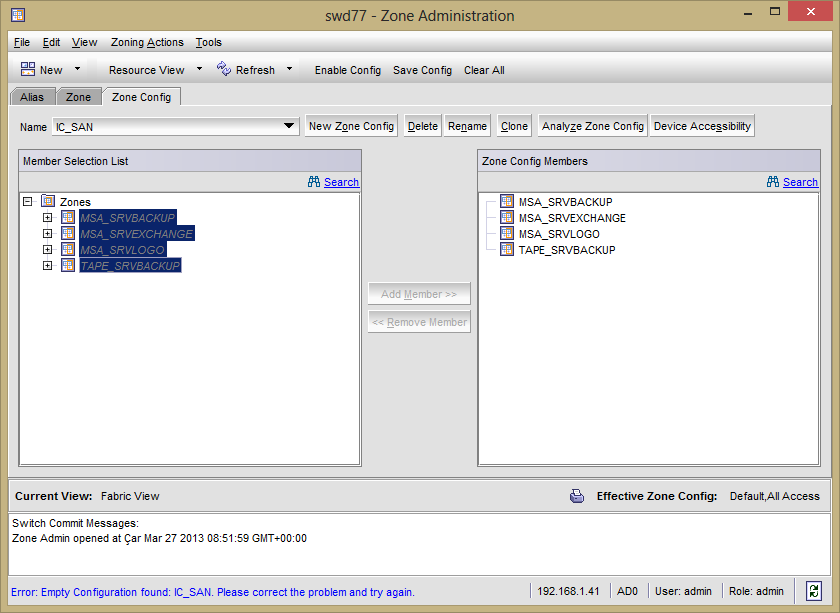Select TAPE_SRVBACKUP in Member Selection List

tap(130, 265)
